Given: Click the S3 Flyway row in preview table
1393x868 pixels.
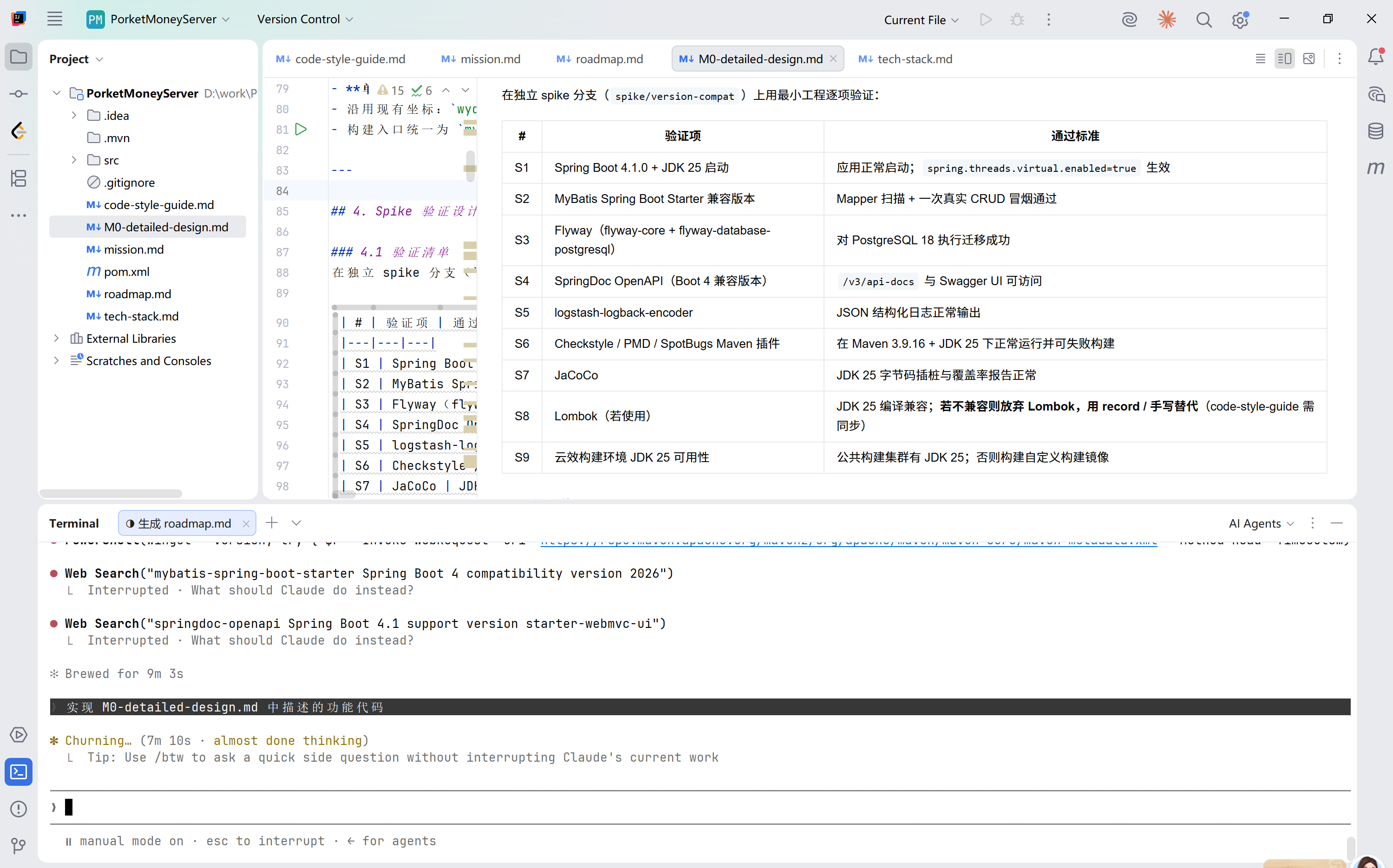Looking at the screenshot, I should pos(914,240).
